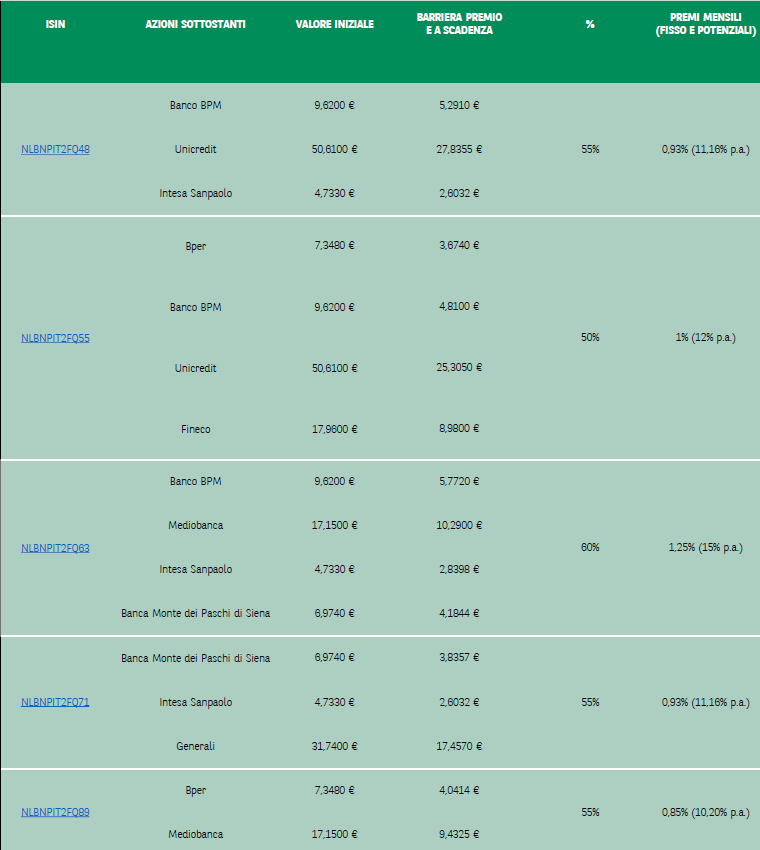Select the 17,9600 € initial value

[x=334, y=429]
